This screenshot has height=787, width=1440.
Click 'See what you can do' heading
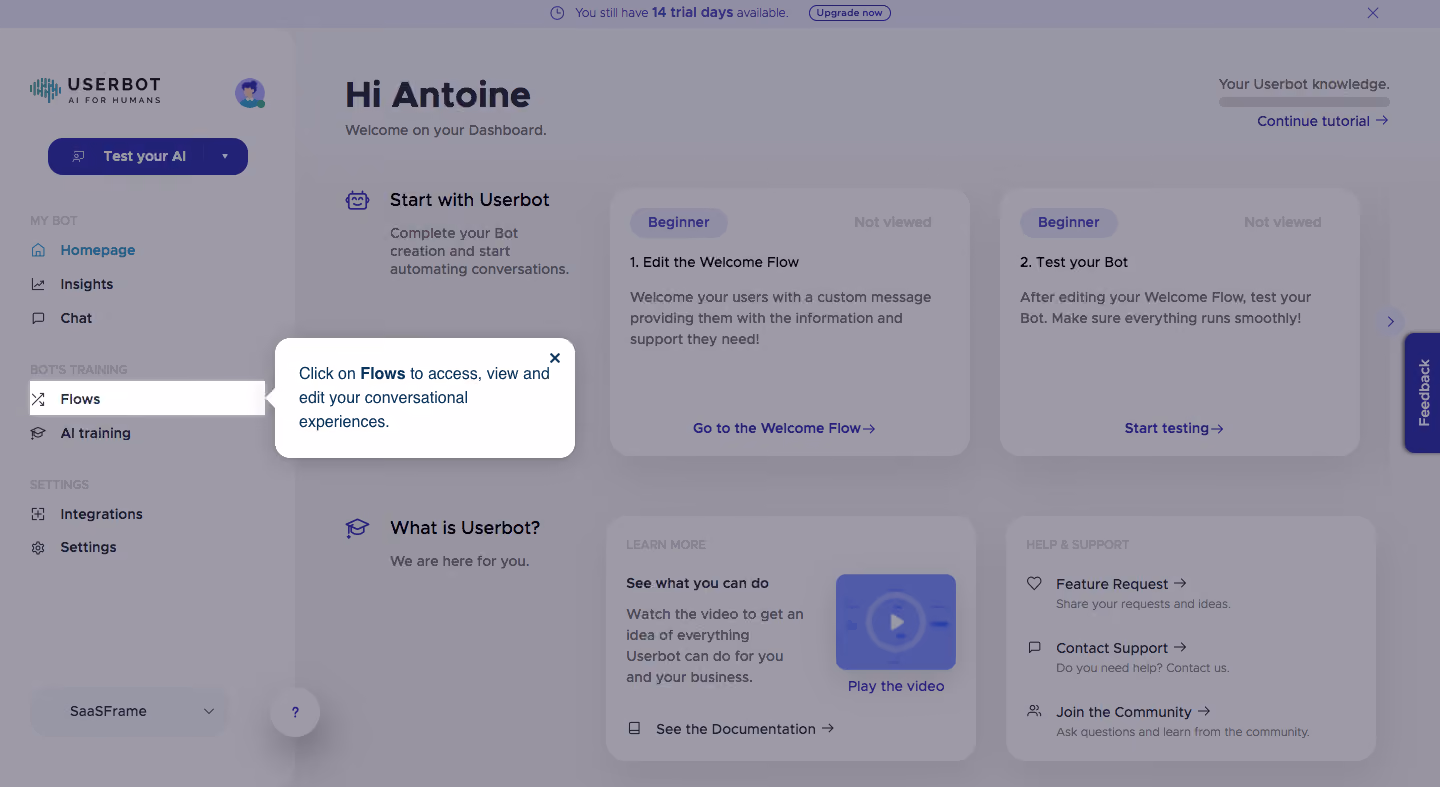[697, 583]
